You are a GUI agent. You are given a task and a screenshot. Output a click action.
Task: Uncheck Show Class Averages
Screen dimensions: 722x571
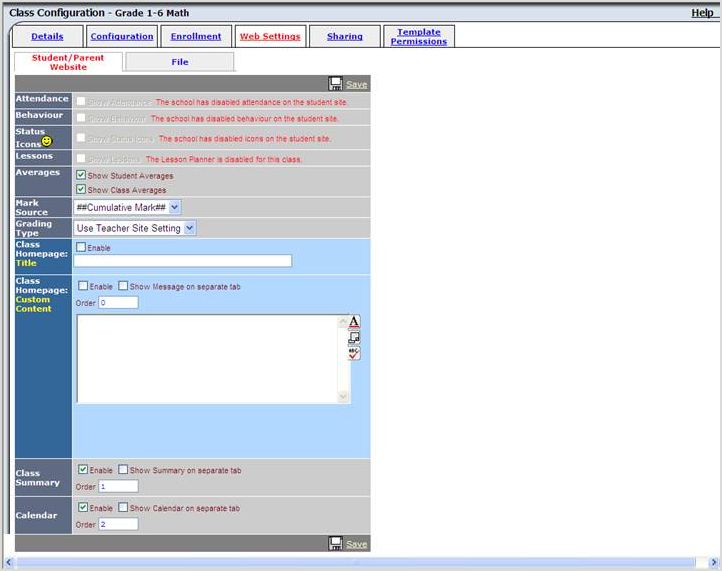point(81,189)
